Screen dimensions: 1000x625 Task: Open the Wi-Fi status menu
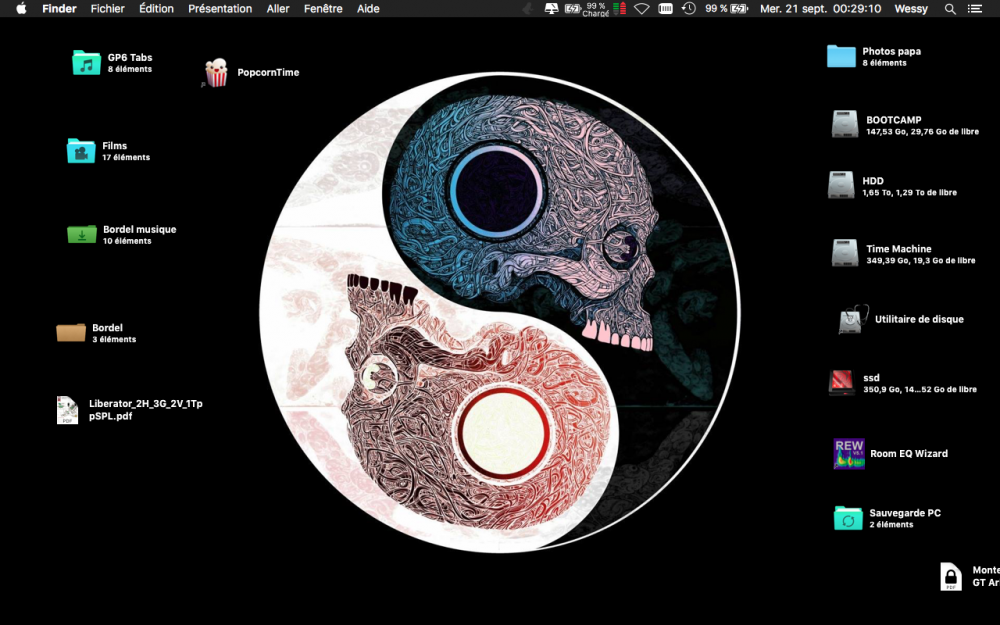pos(642,8)
